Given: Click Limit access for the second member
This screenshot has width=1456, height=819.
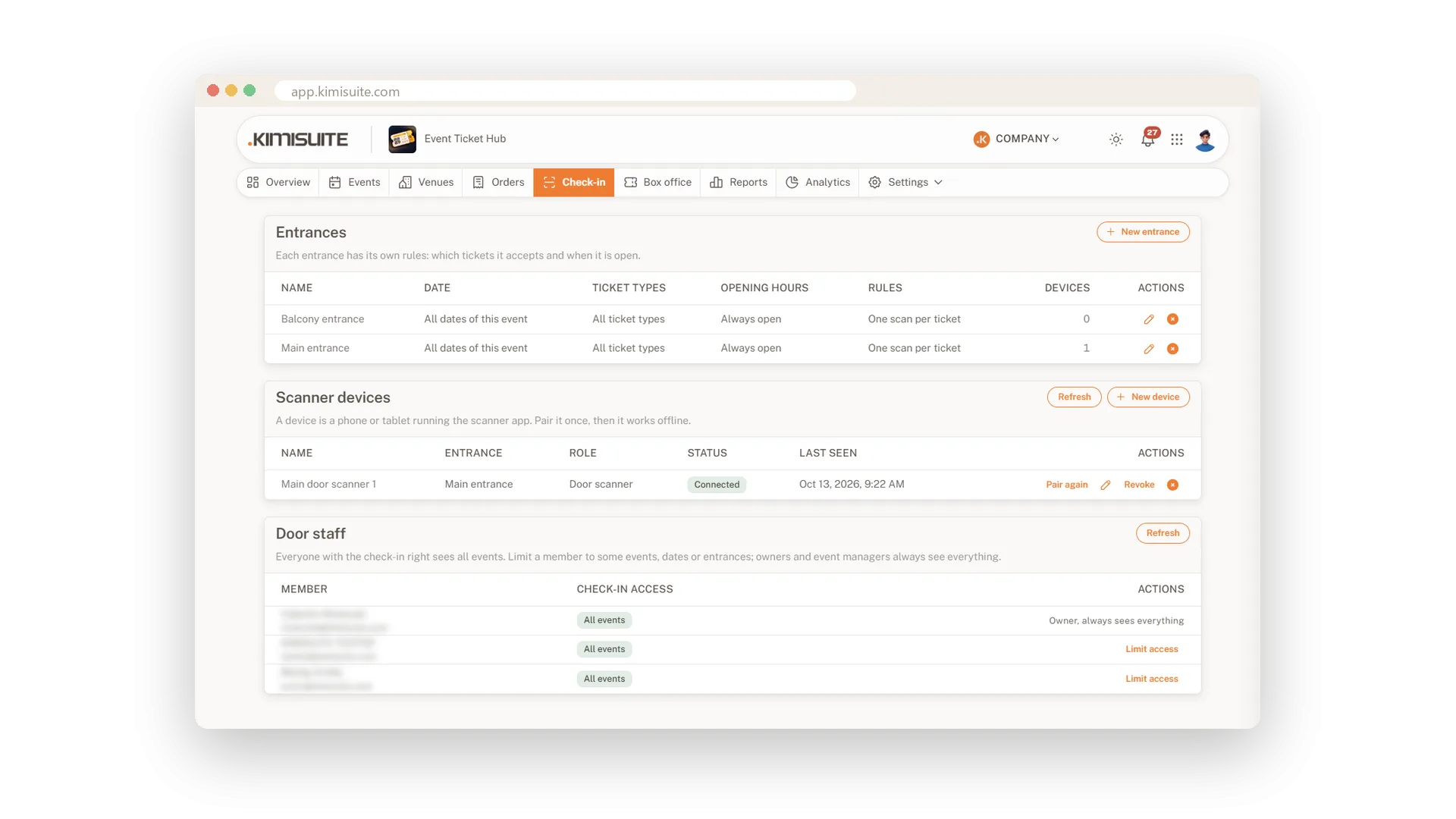Looking at the screenshot, I should click(x=1151, y=650).
